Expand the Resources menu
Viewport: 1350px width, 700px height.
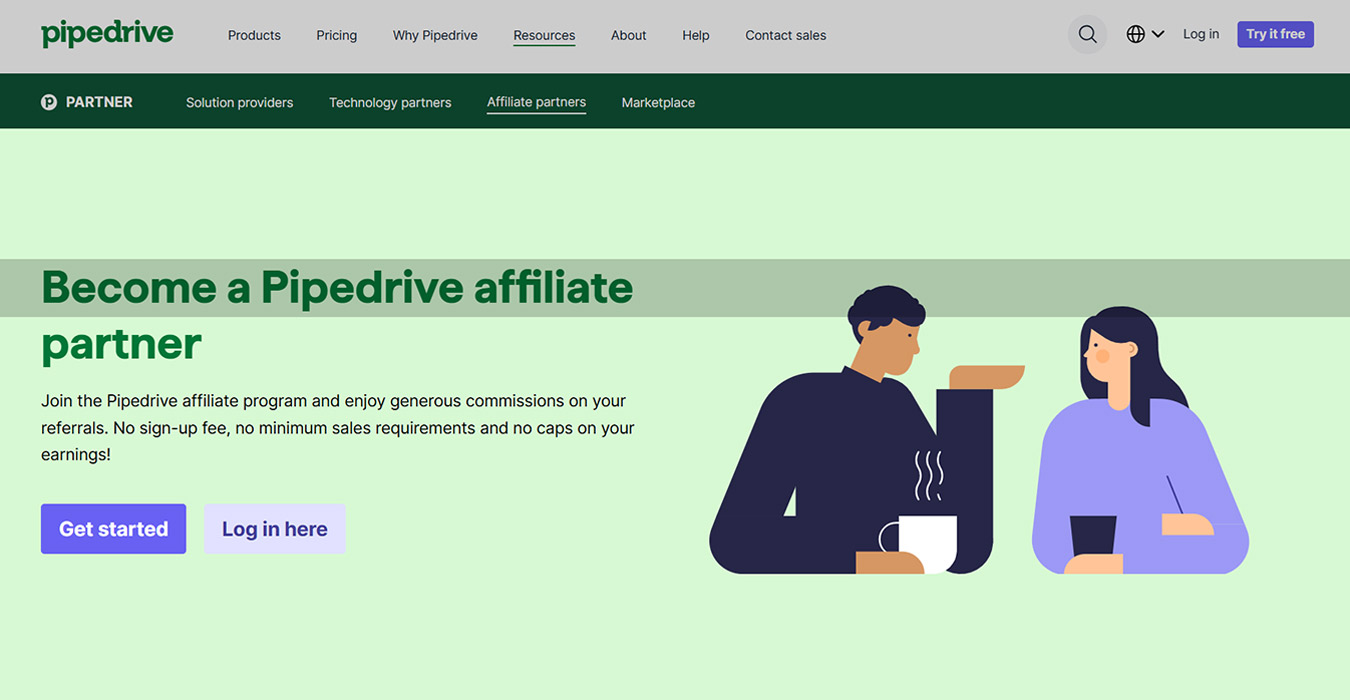click(544, 35)
